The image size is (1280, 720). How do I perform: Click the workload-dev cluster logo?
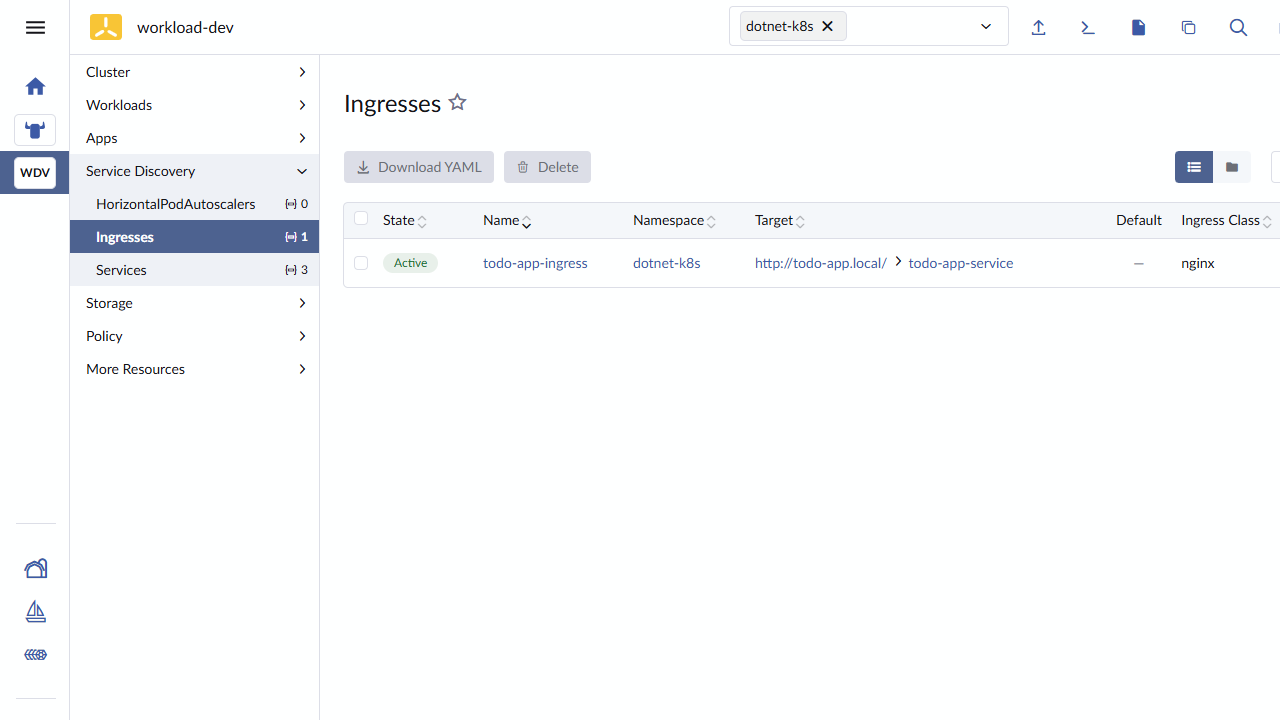pos(106,27)
